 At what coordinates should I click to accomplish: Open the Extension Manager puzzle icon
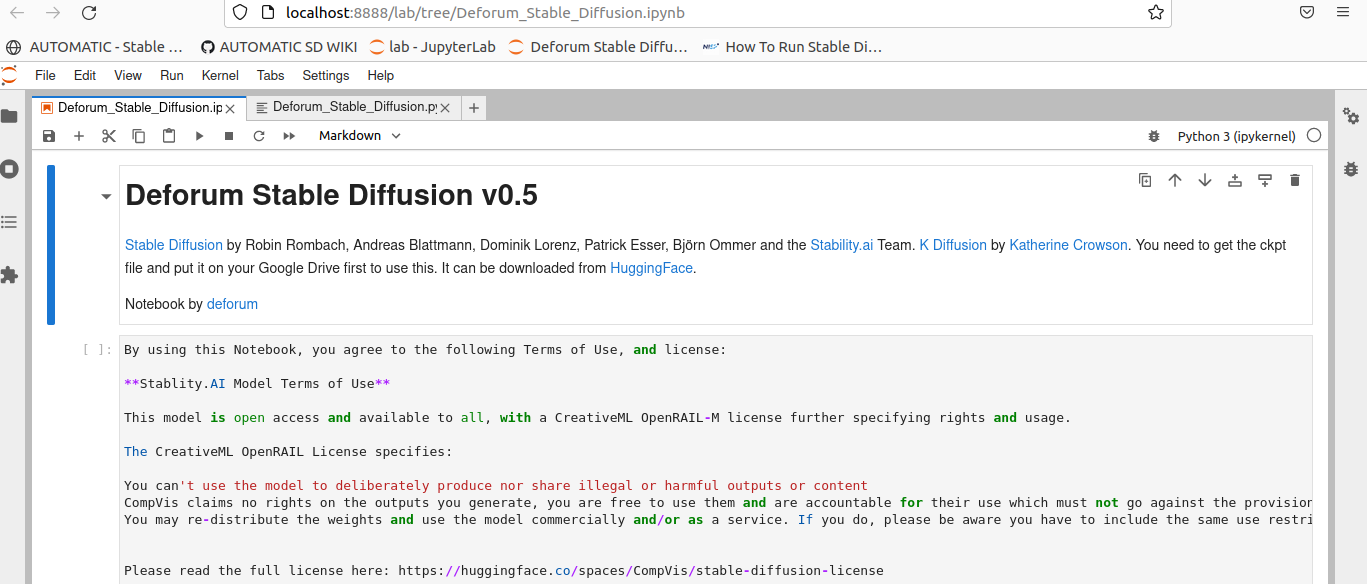(x=9, y=275)
